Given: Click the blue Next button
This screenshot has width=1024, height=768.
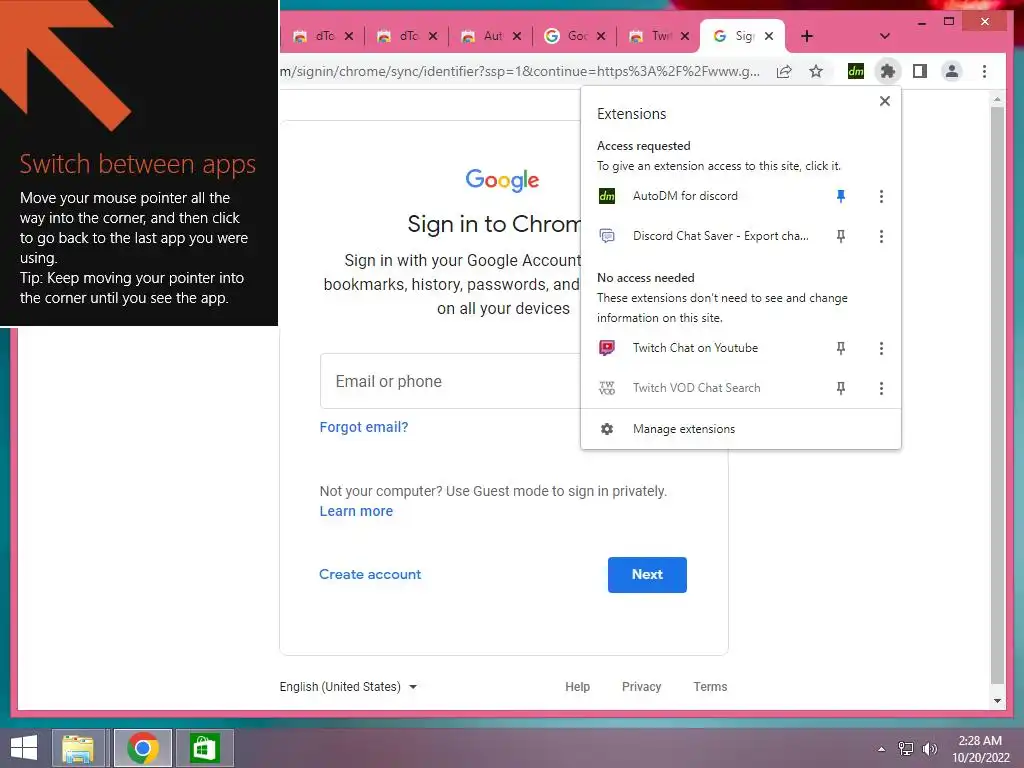Looking at the screenshot, I should (x=647, y=575).
